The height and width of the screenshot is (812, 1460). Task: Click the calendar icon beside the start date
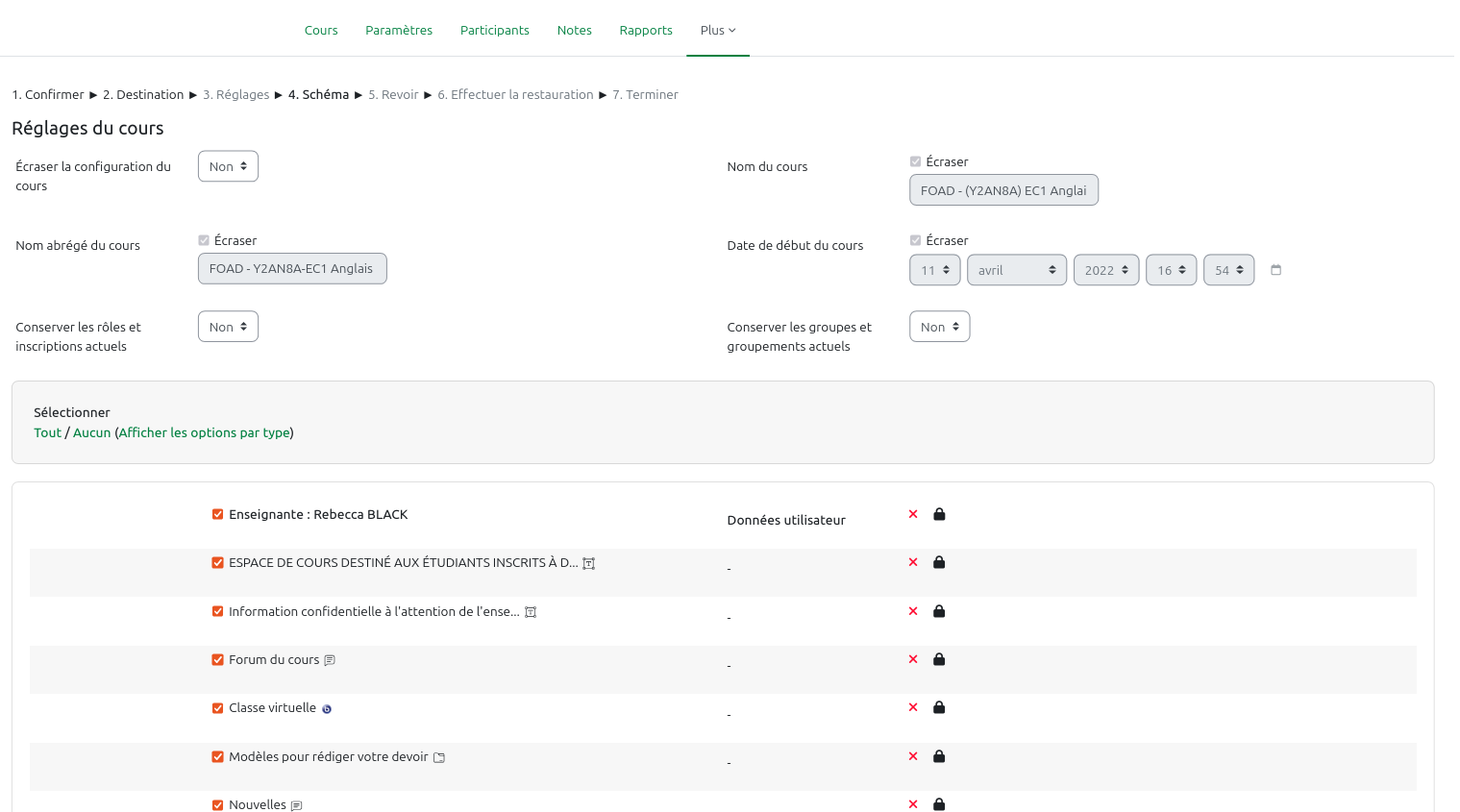pos(1275,270)
